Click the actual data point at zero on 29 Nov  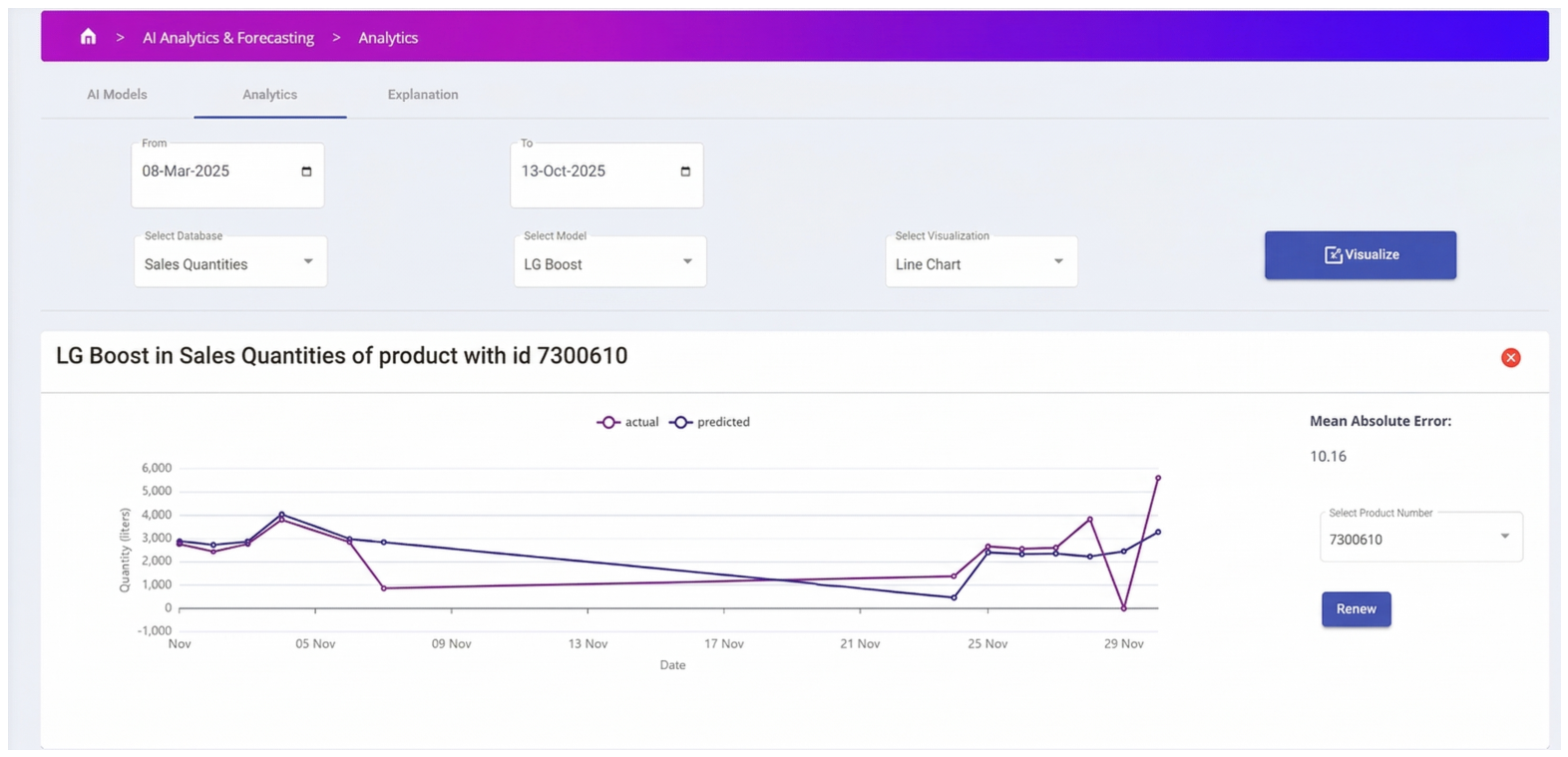pos(1123,608)
